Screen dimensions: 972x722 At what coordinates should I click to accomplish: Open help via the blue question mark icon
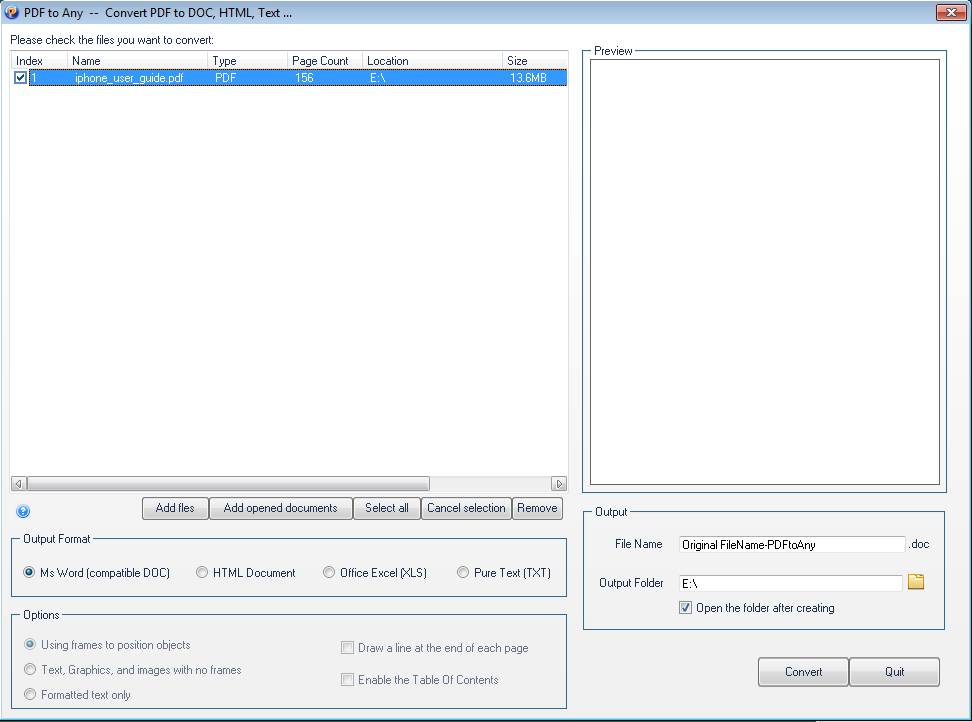click(22, 511)
